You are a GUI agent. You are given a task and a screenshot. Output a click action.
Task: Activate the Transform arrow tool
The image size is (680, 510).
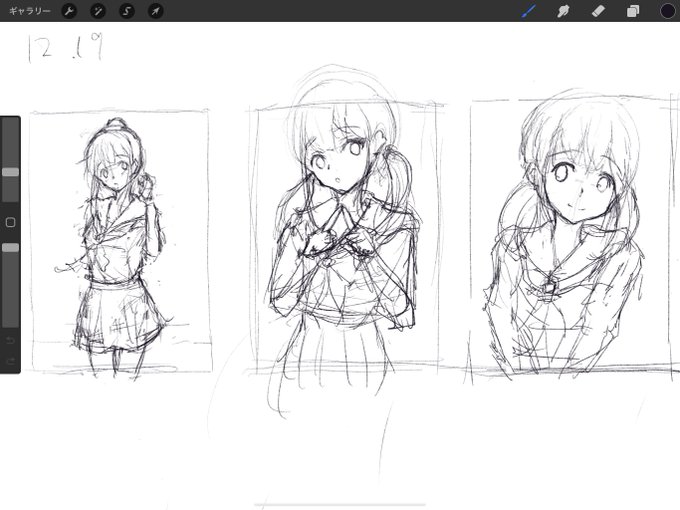[156, 11]
